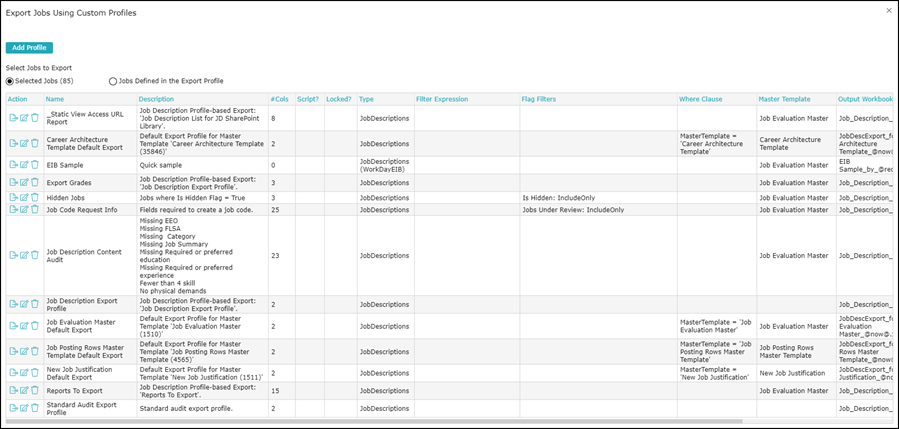Image resolution: width=900 pixels, height=429 pixels.
Task: Select the Selected Jobs (85) radio option
Action: 11,81
